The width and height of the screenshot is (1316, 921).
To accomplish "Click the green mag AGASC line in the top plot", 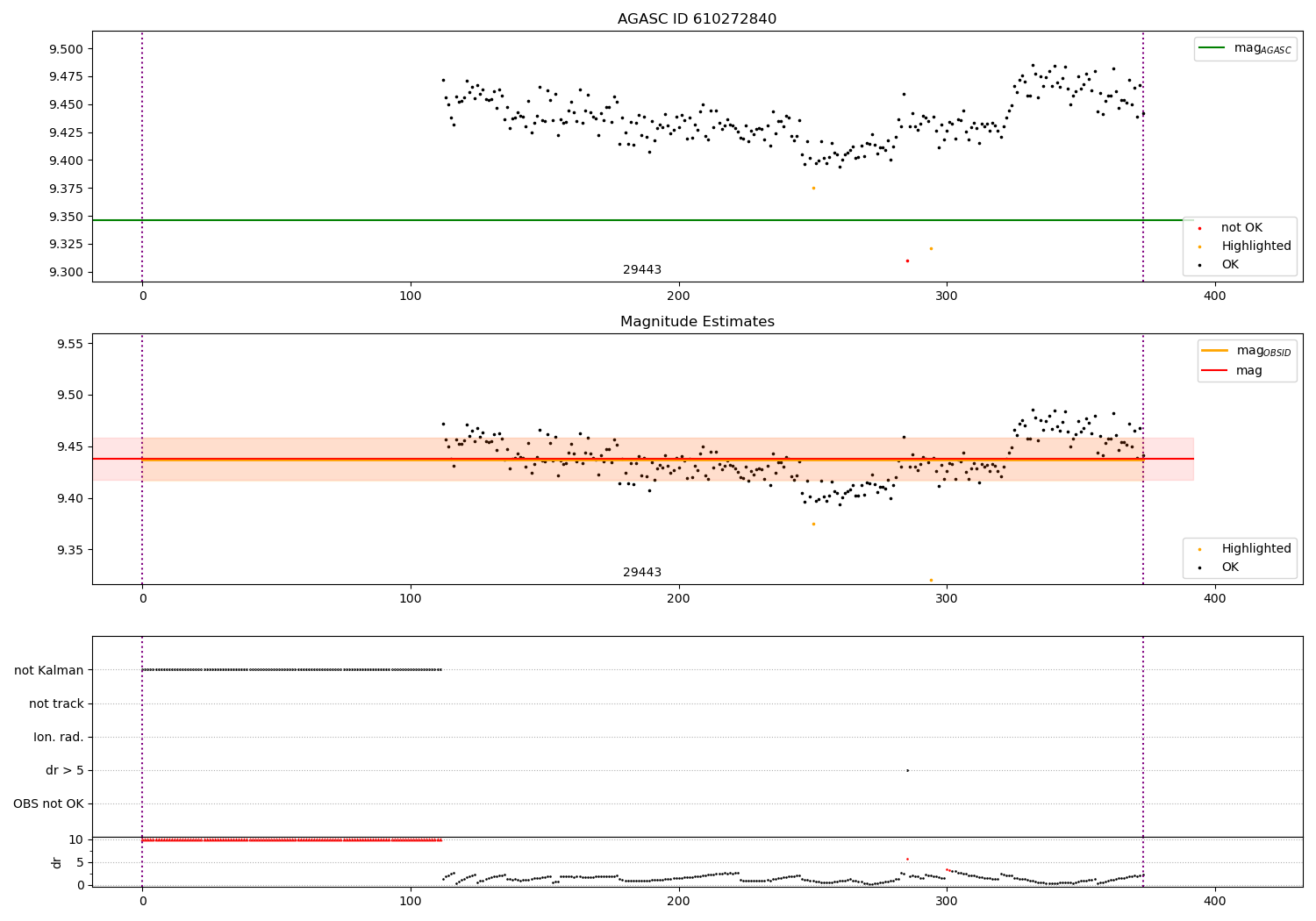I will (642, 220).
